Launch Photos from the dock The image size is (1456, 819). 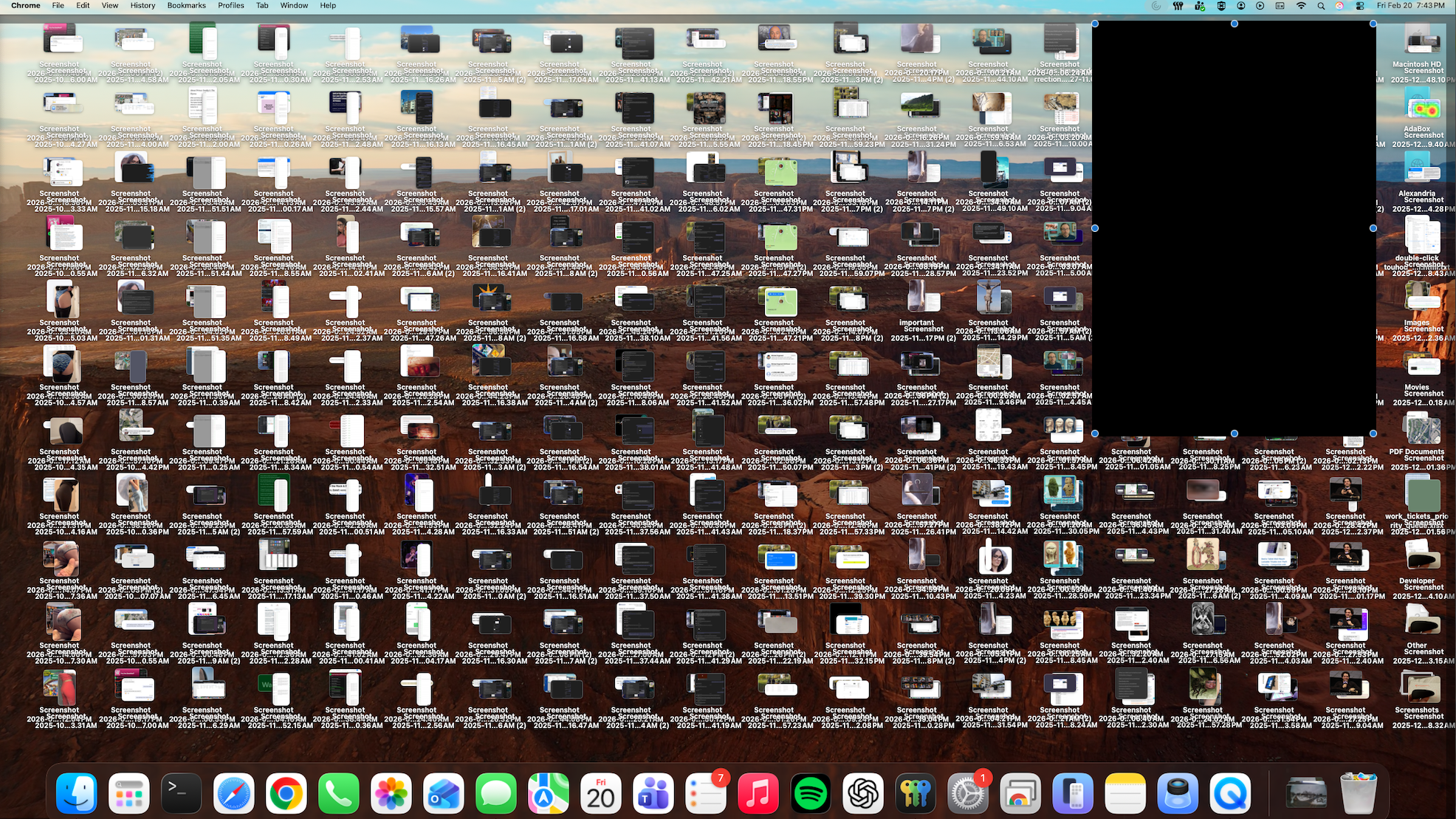pyautogui.click(x=391, y=794)
